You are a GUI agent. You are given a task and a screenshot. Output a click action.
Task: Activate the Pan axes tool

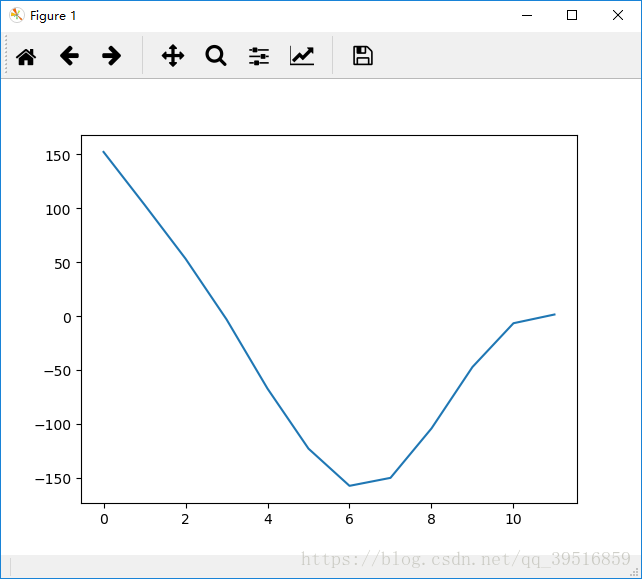click(x=173, y=56)
